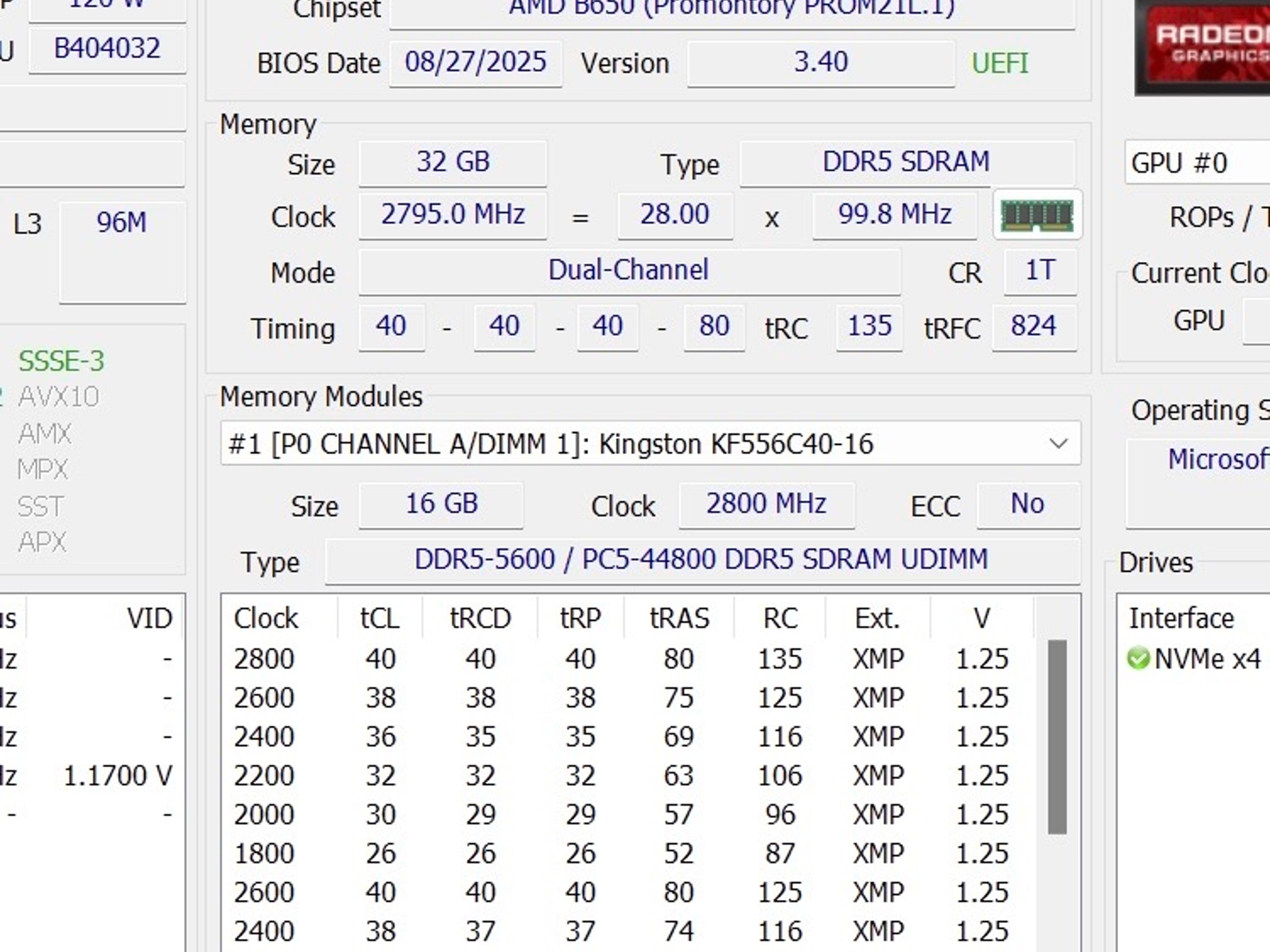This screenshot has height=952, width=1270.
Task: Click the Timing tRAS value 80
Action: 714,327
